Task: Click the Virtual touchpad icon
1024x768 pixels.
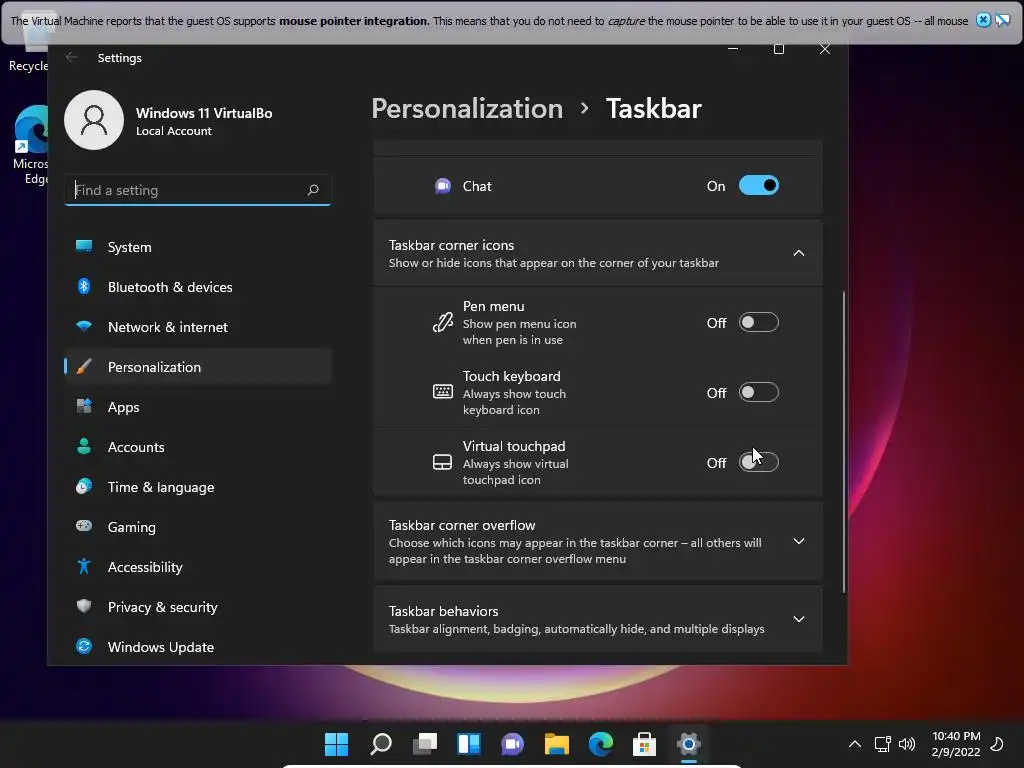Action: click(443, 462)
